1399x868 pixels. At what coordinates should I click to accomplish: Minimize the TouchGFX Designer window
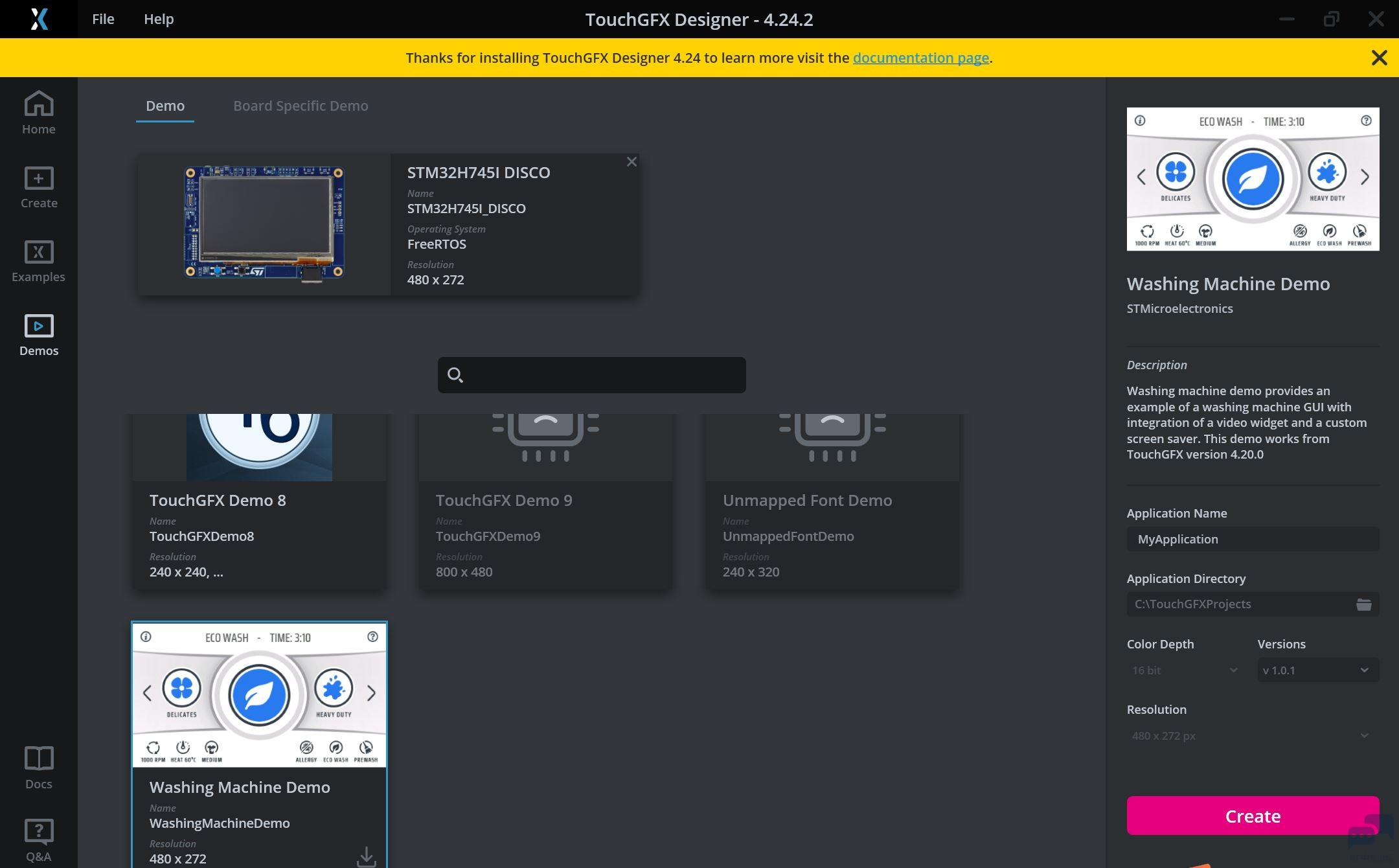(1286, 19)
